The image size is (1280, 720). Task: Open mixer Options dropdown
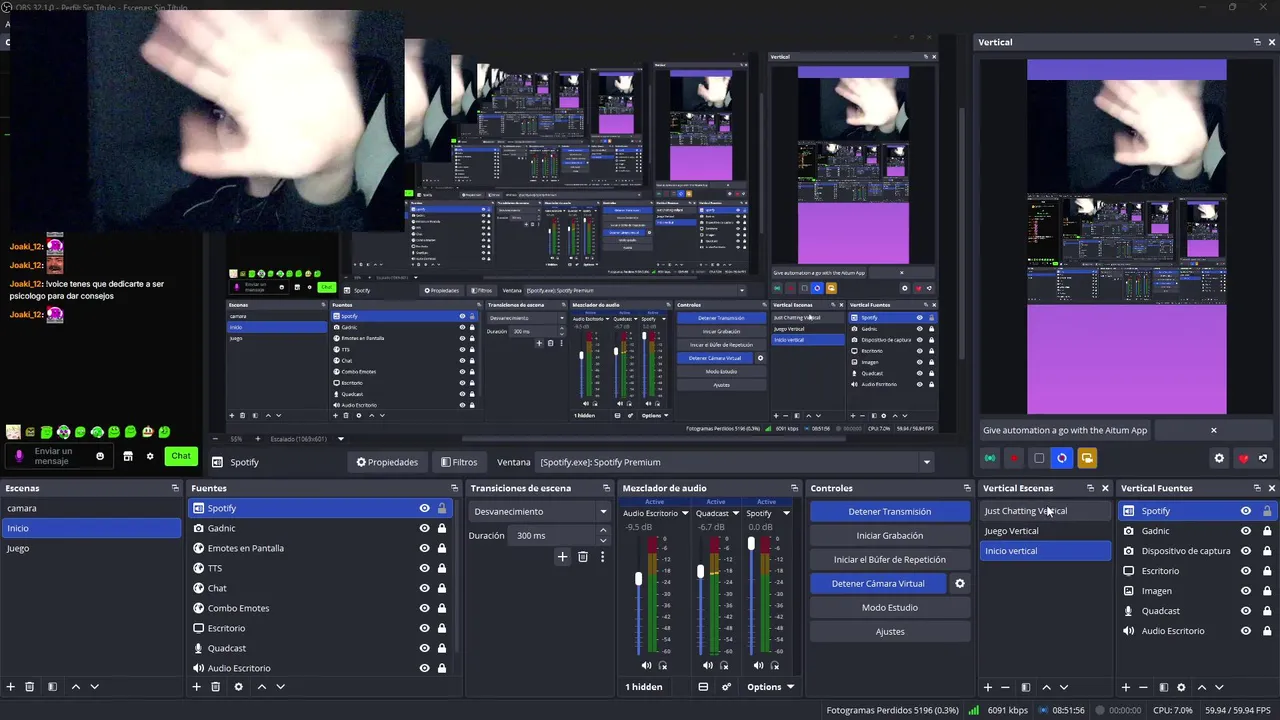pyautogui.click(x=770, y=687)
